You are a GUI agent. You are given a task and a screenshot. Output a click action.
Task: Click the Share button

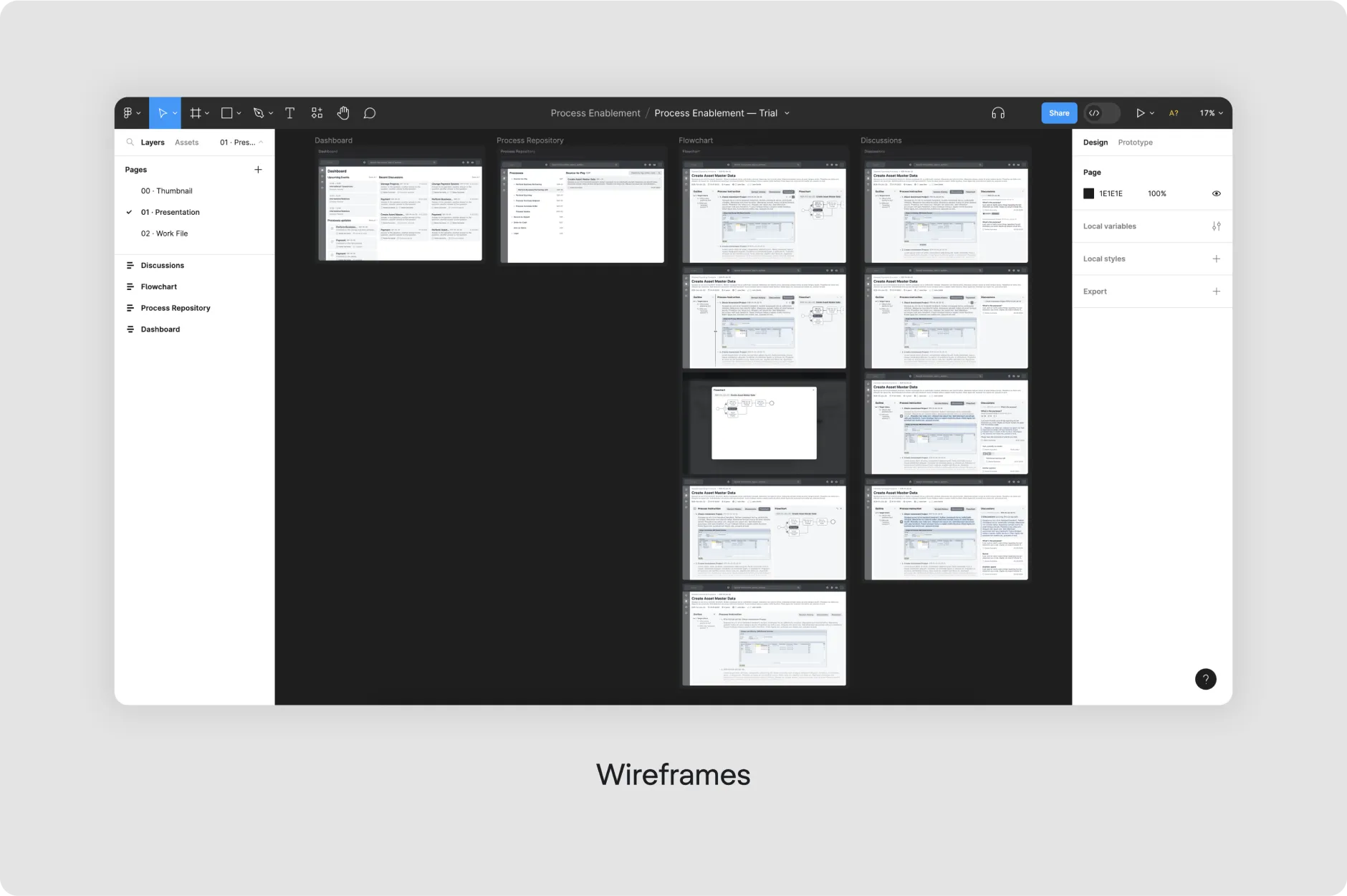point(1058,112)
